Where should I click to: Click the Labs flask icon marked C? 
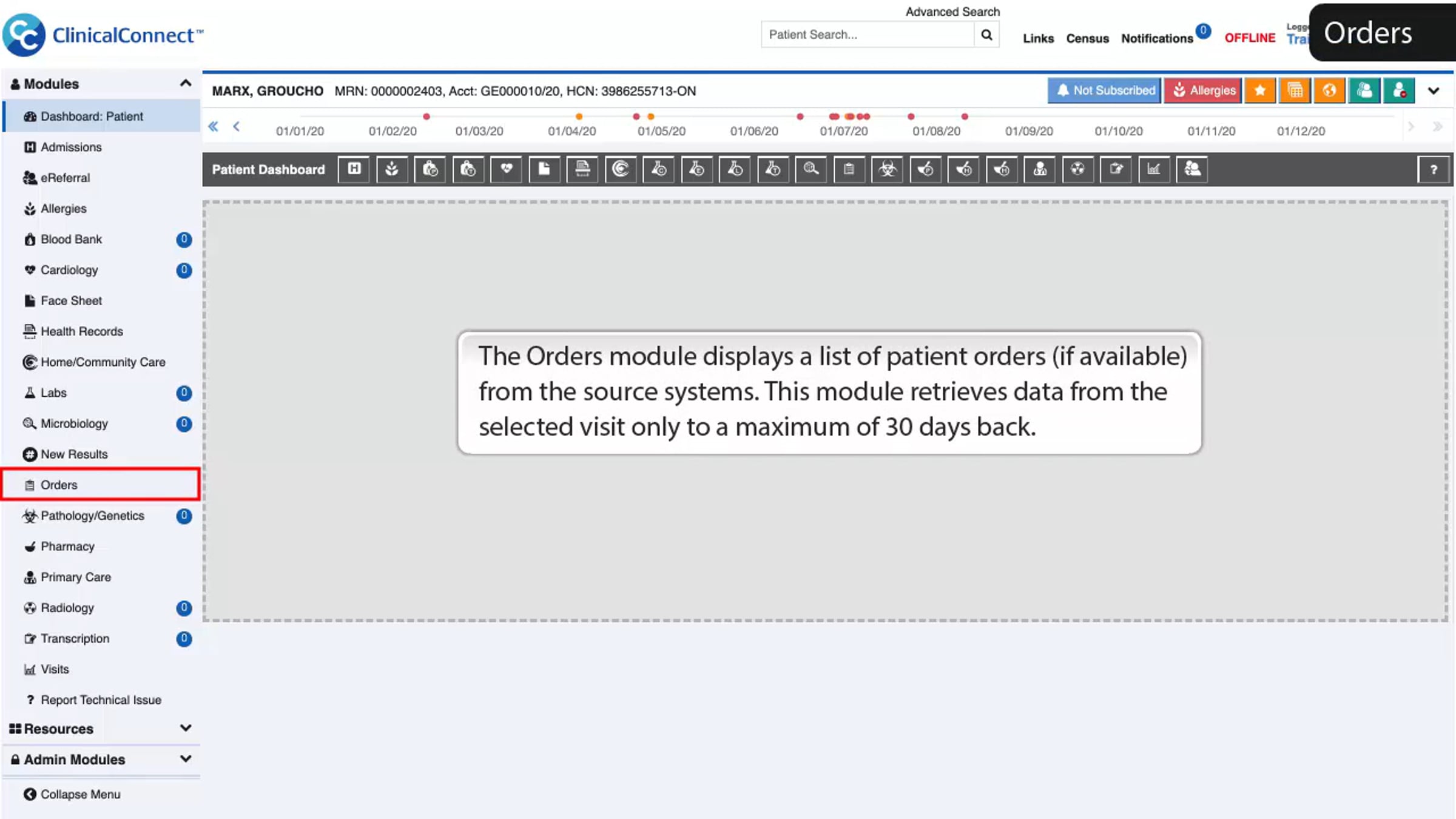pos(659,169)
